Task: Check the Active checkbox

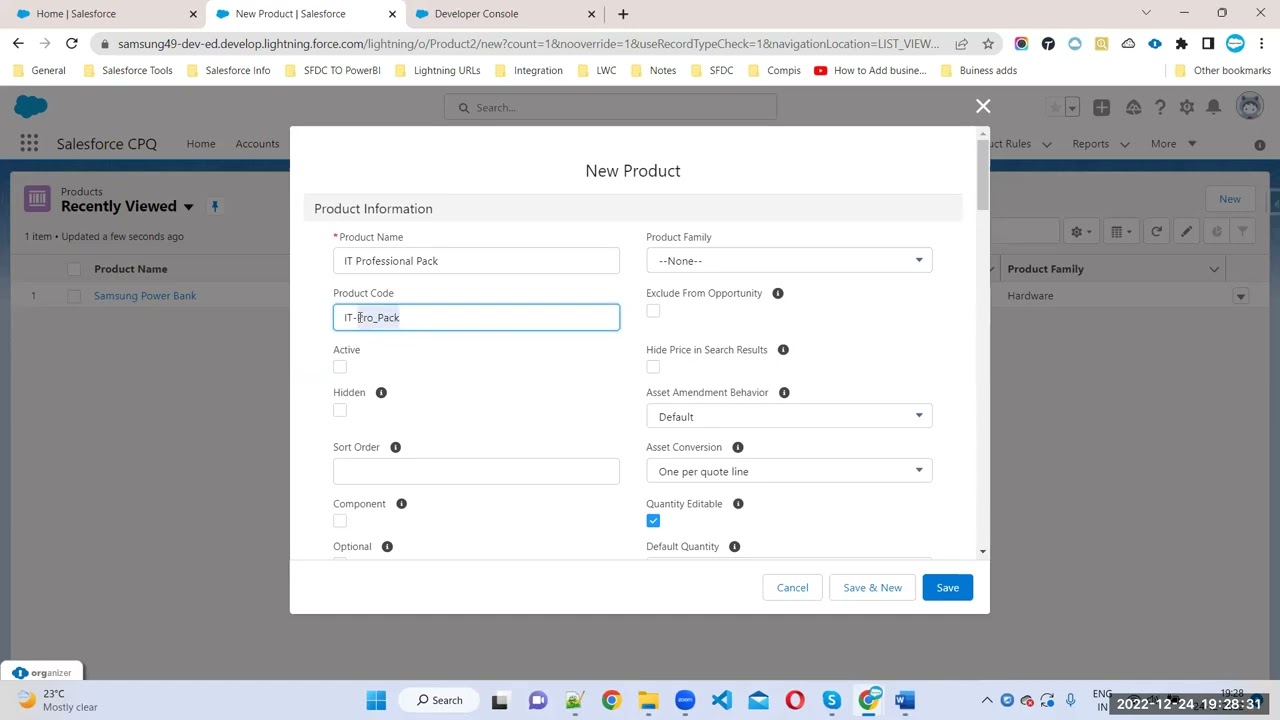Action: [340, 367]
